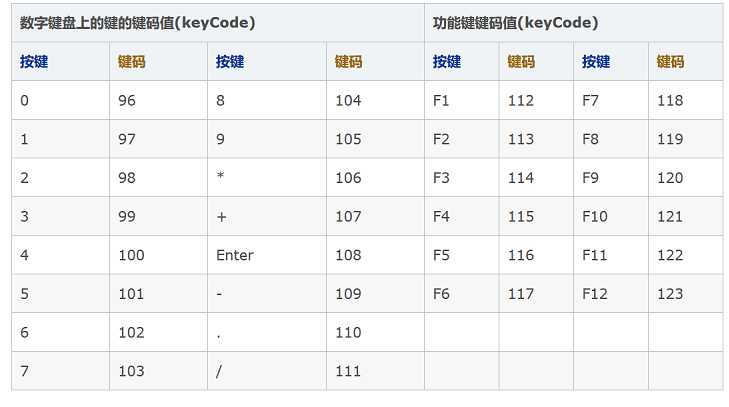The image size is (729, 407).
Task: Click the keycode 112 cell
Action: (520, 100)
